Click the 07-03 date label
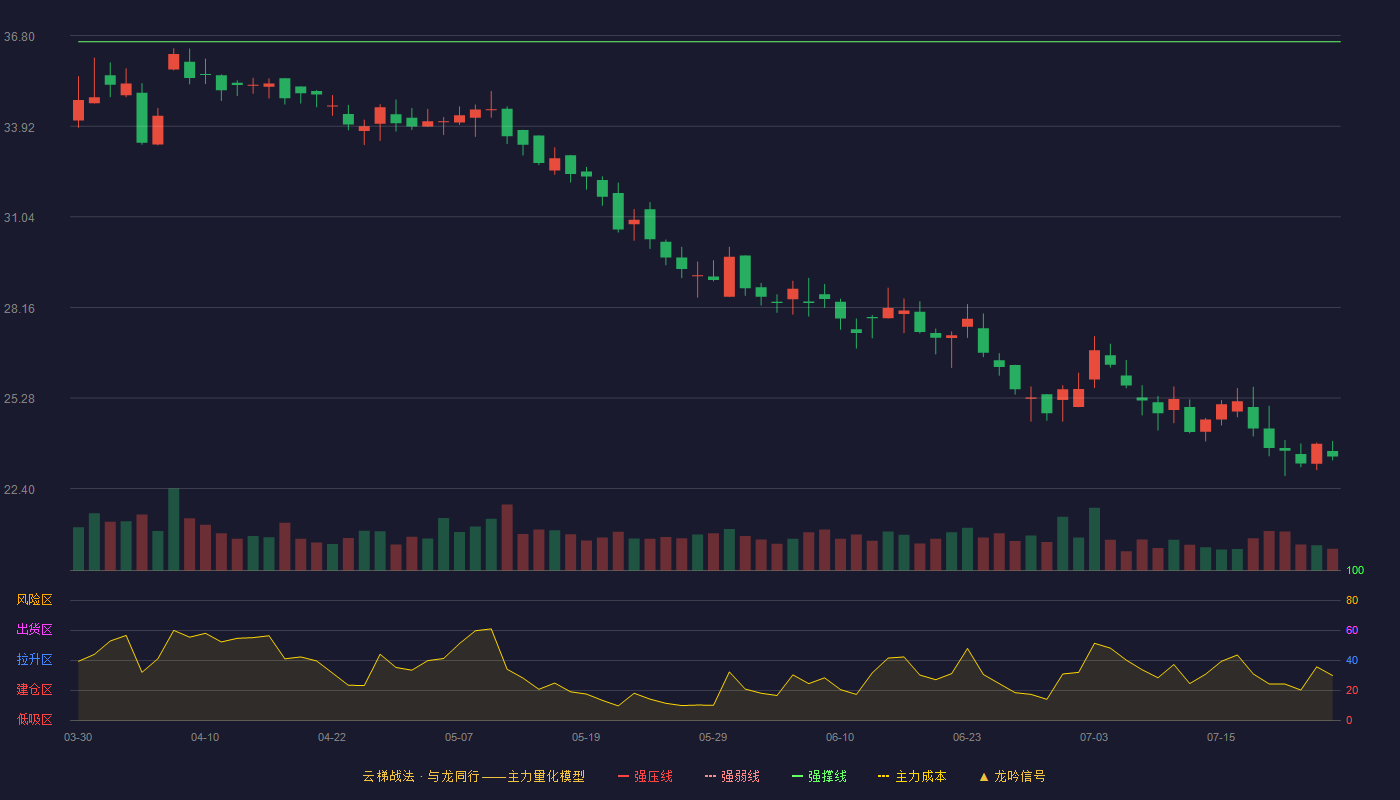The image size is (1400, 800). tap(1094, 737)
